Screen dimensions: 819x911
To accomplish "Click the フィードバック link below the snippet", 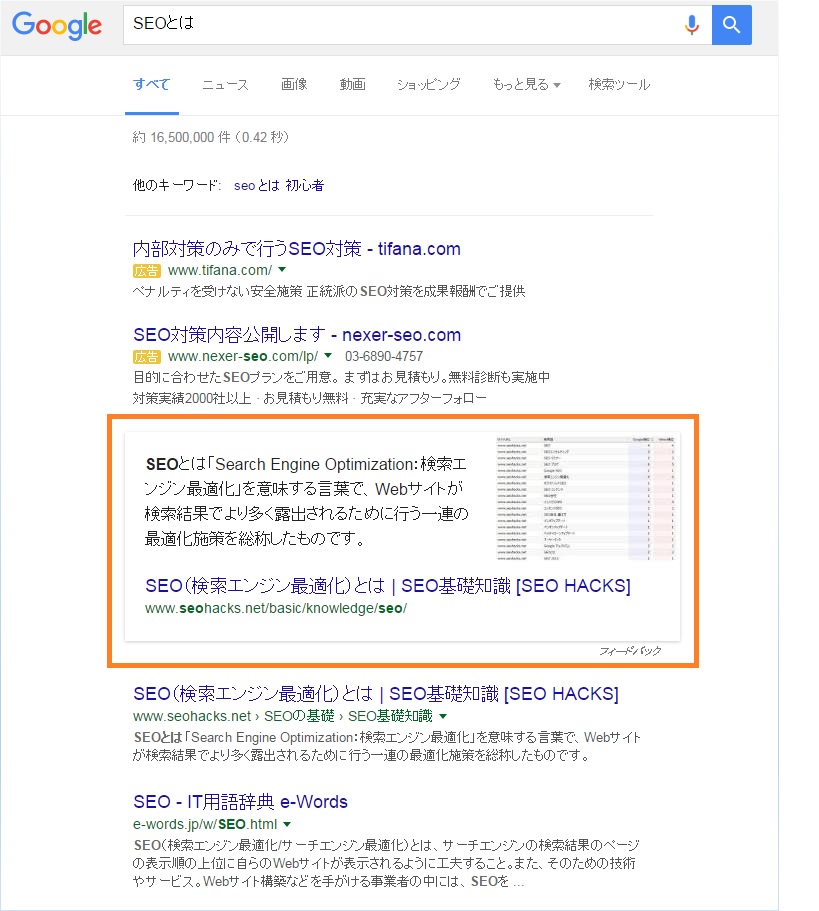I will click(x=630, y=651).
